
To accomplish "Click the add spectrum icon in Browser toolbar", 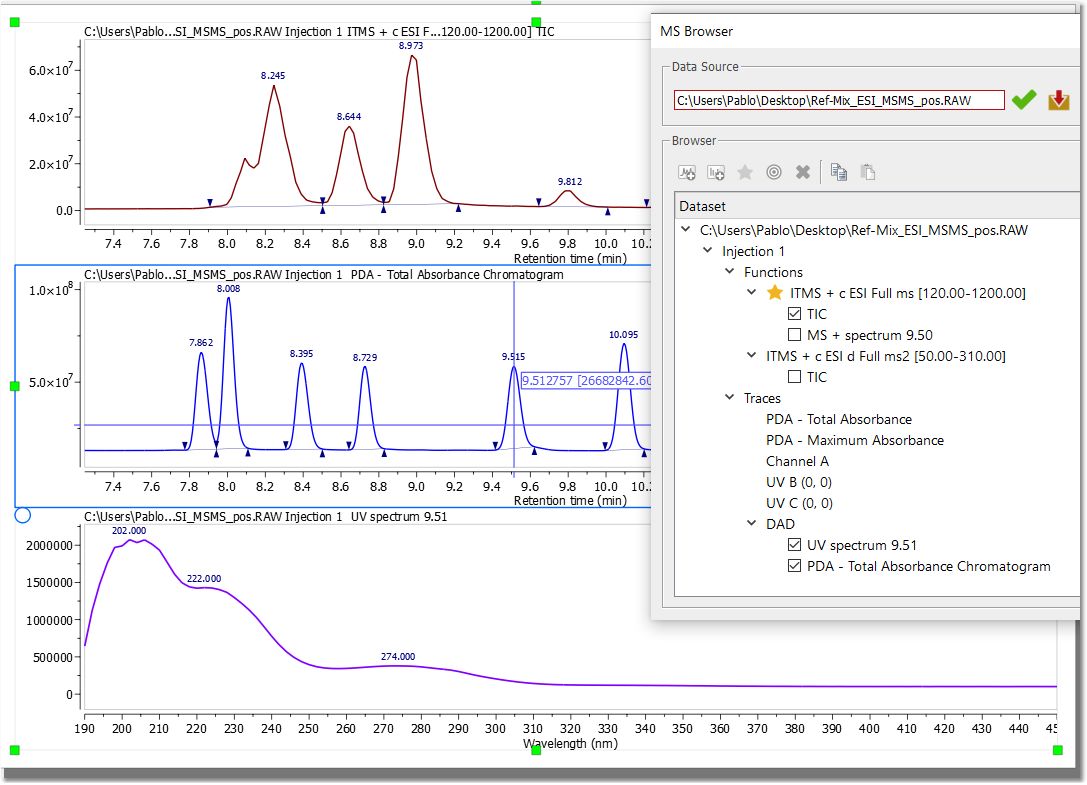I will [716, 172].
